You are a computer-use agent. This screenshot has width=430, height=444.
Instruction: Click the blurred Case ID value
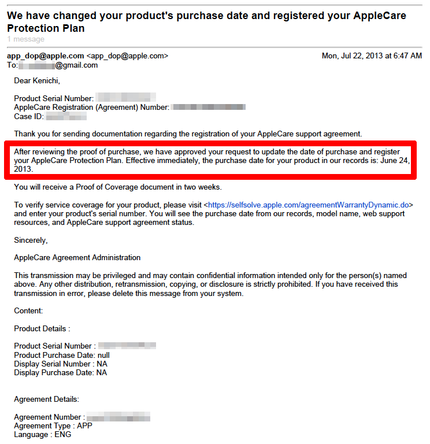66,116
